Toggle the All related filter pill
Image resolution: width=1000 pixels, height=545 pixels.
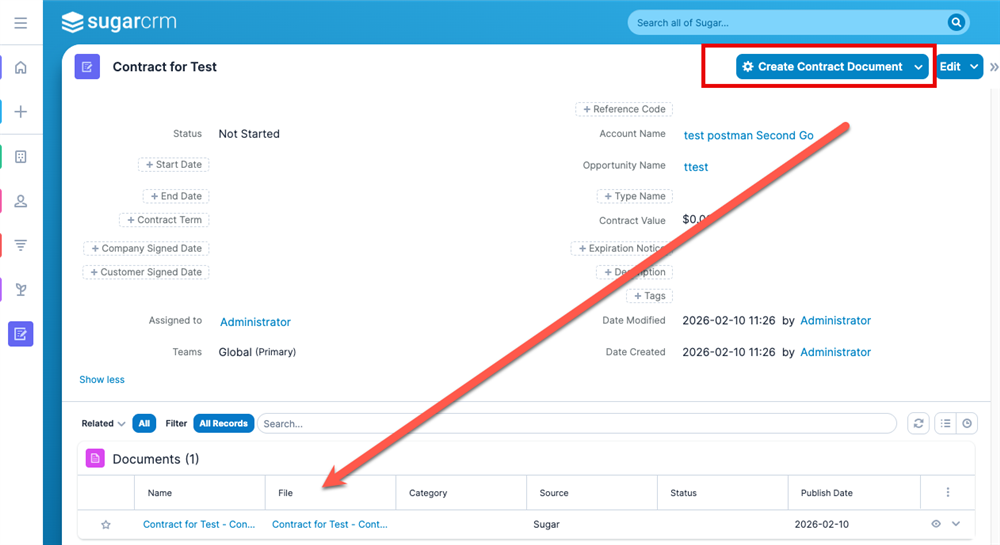pos(144,424)
